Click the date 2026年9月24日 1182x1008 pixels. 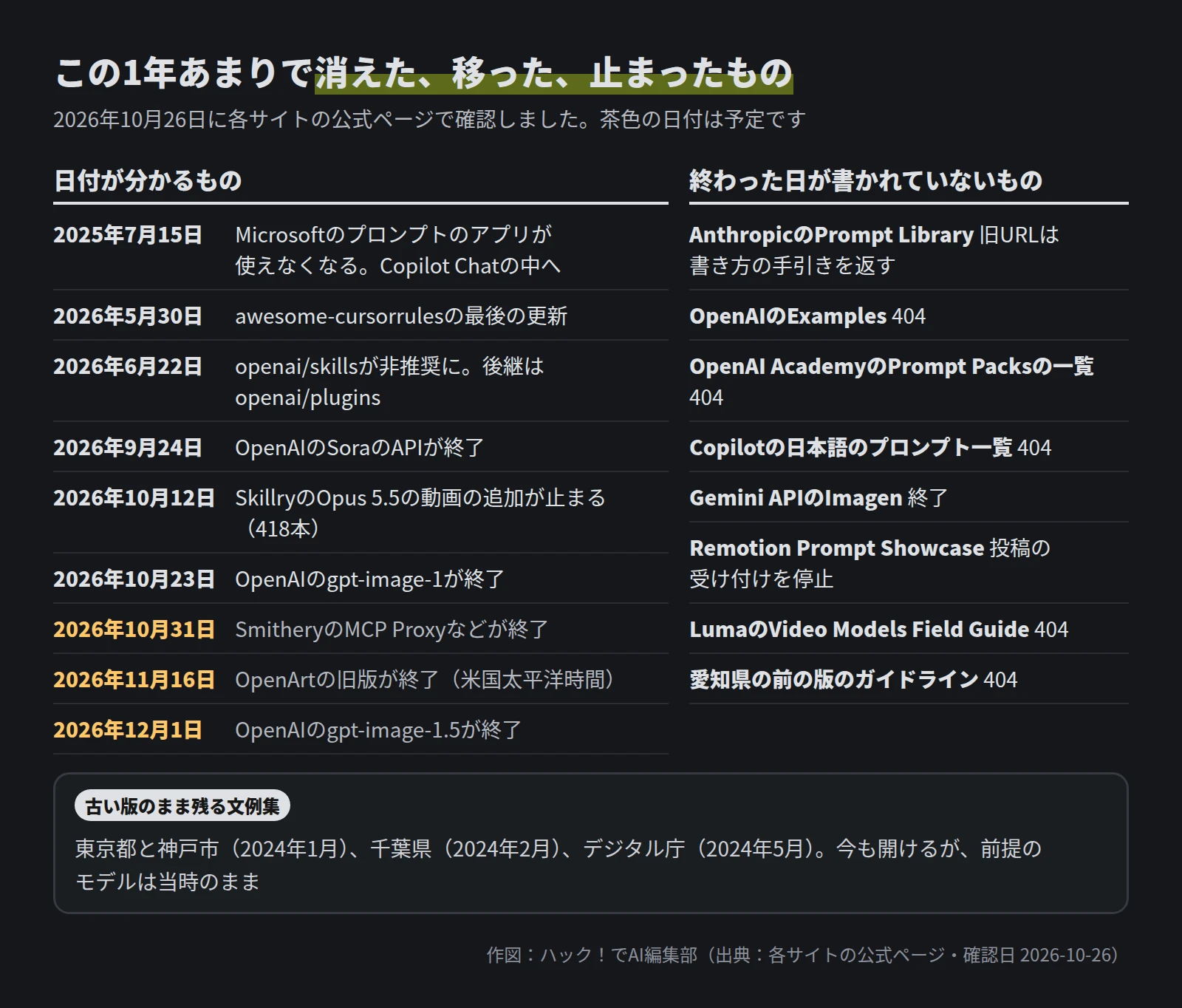(128, 447)
